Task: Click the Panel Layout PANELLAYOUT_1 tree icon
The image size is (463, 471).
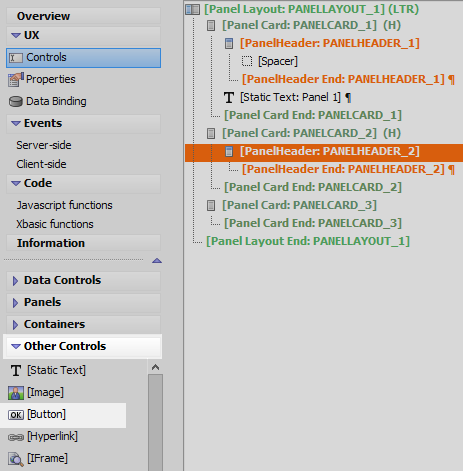Action: (193, 9)
